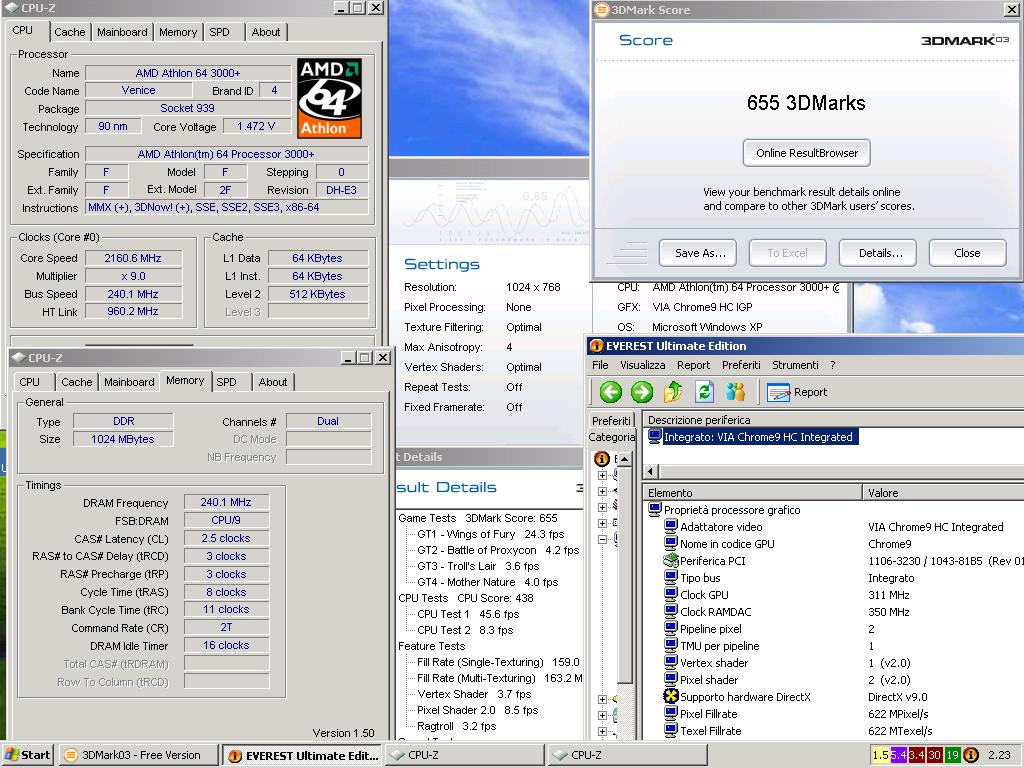Expand the topmost plus node in Everest category tree

pos(602,475)
